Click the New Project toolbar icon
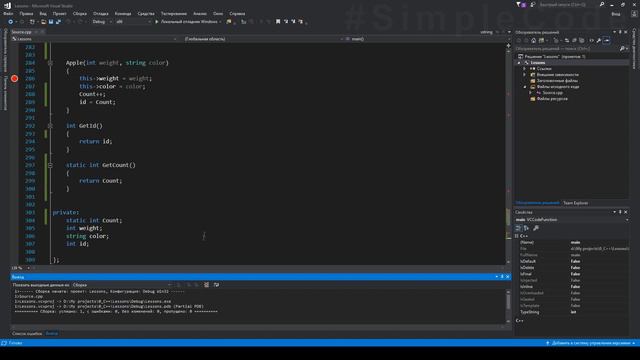This screenshot has width=640, height=360. (x=32, y=22)
